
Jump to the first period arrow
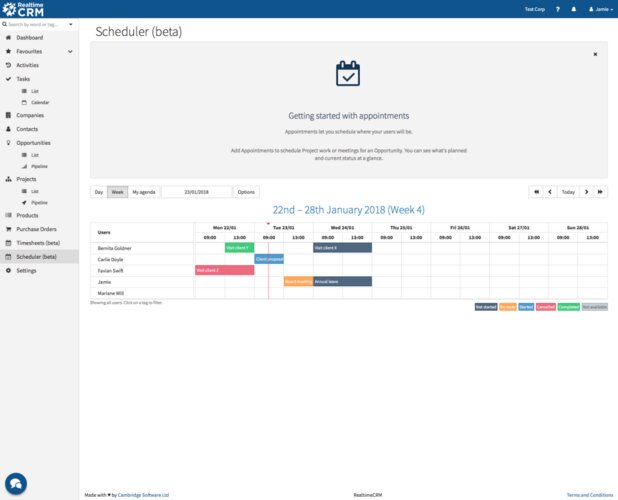pos(536,192)
